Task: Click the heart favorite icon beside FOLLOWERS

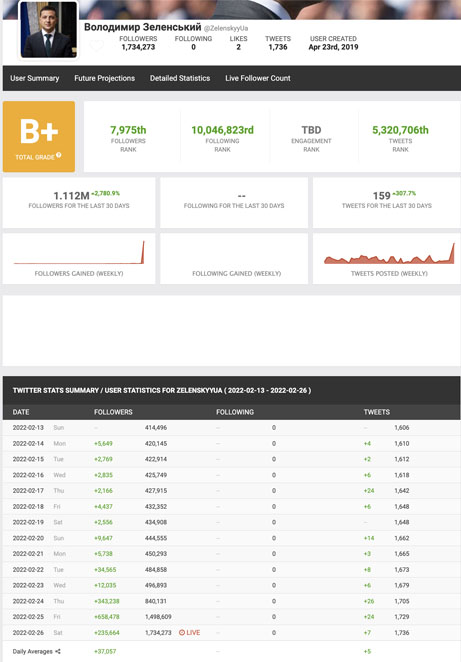Action: (x=96, y=45)
